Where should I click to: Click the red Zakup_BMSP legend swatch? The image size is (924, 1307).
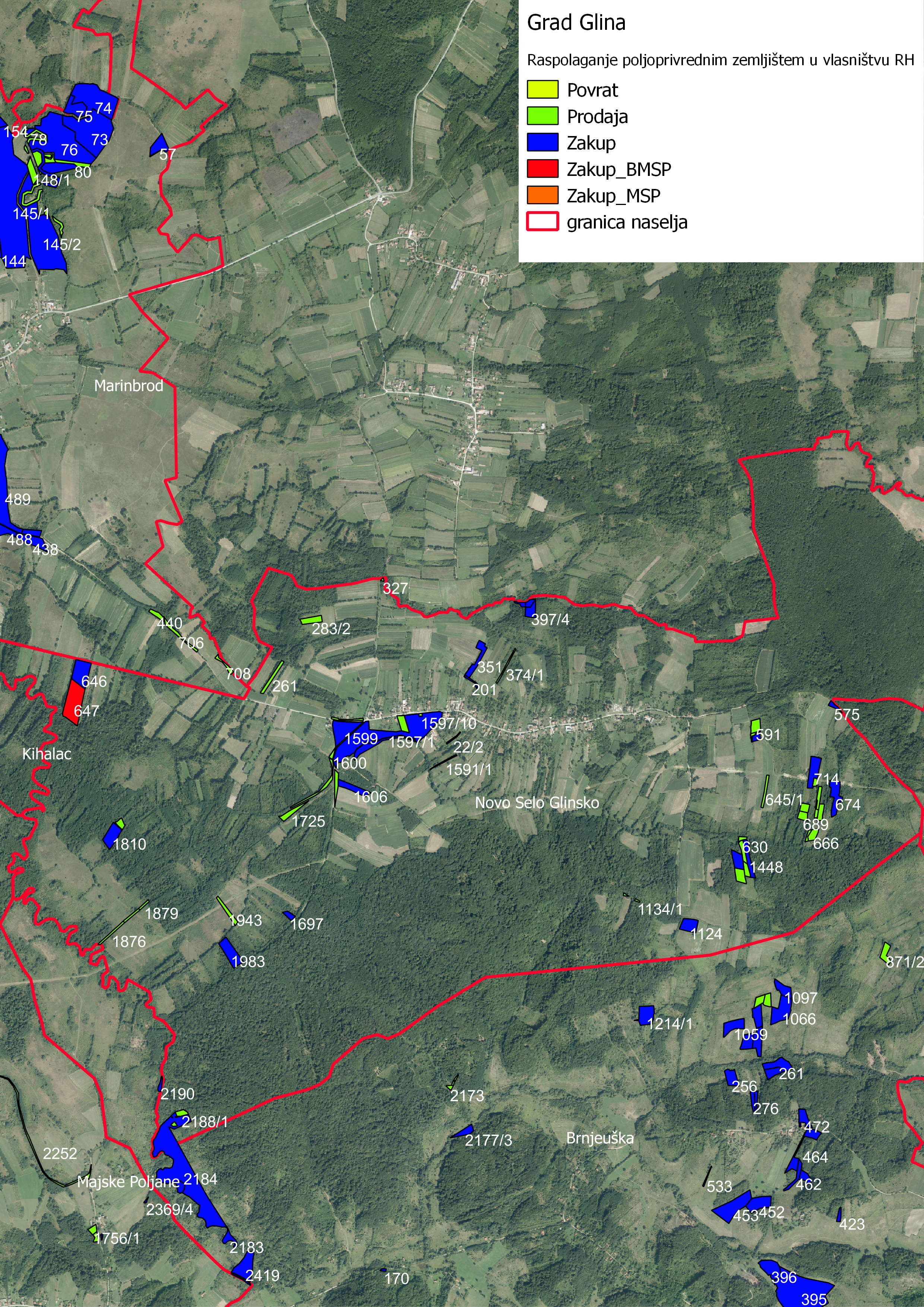tap(542, 169)
